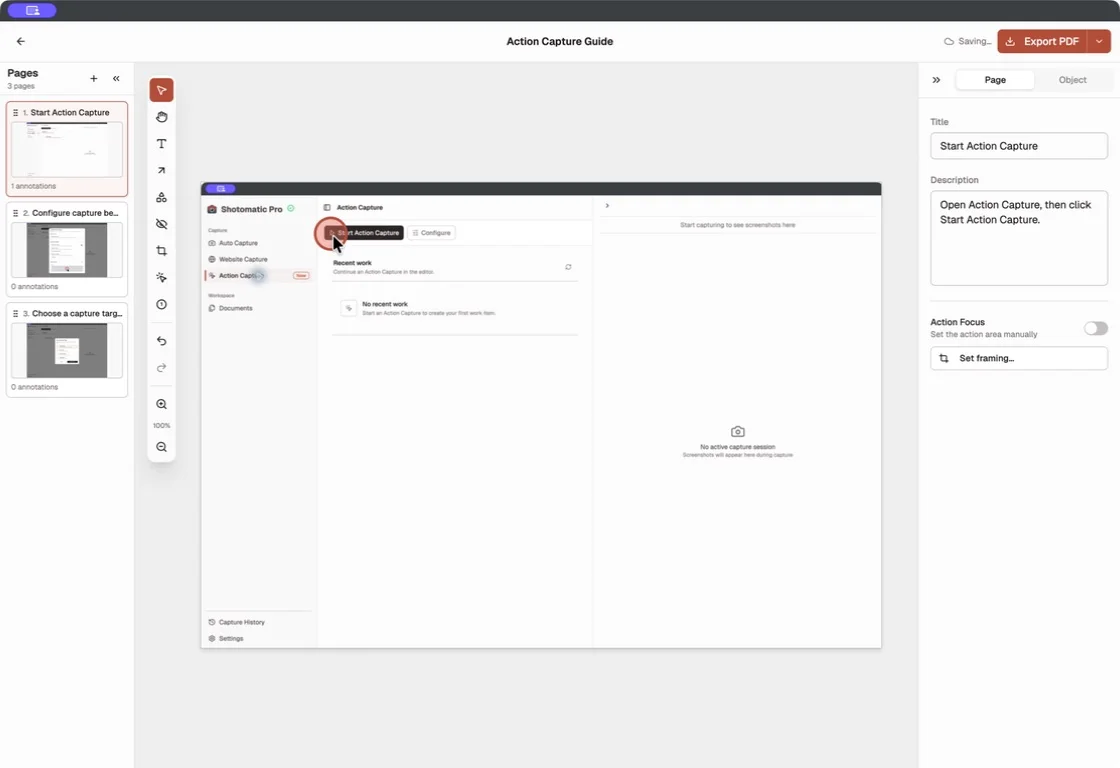Zoom out of the canvas
Screen dimensions: 1120x768
pos(161,447)
